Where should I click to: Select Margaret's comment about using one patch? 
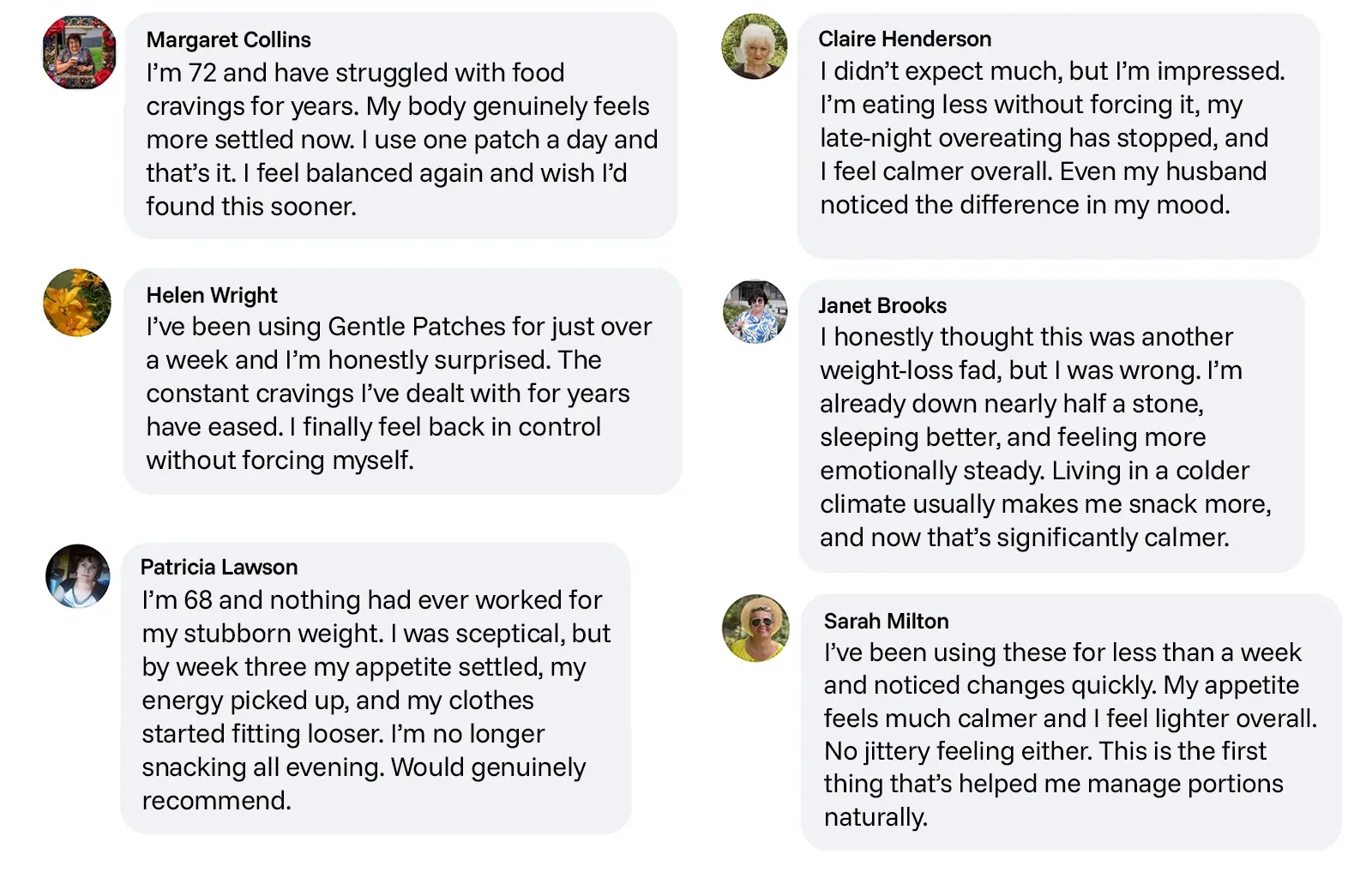pos(401,140)
